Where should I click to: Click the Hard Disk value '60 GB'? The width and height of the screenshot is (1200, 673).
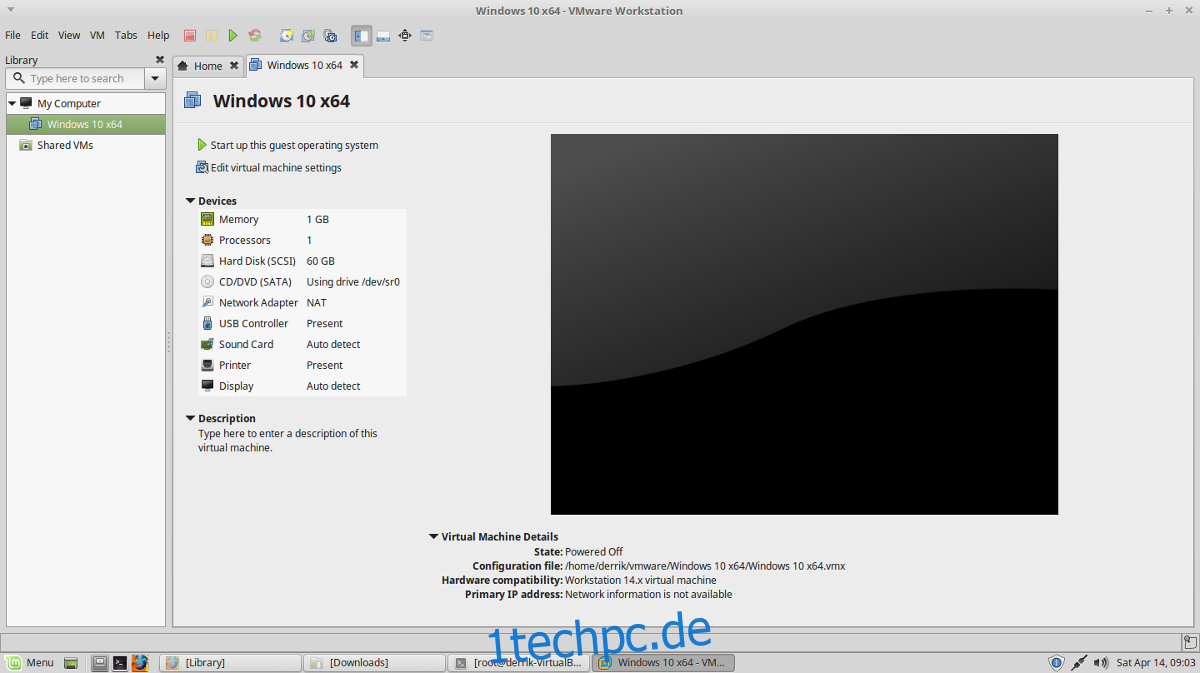coord(320,261)
